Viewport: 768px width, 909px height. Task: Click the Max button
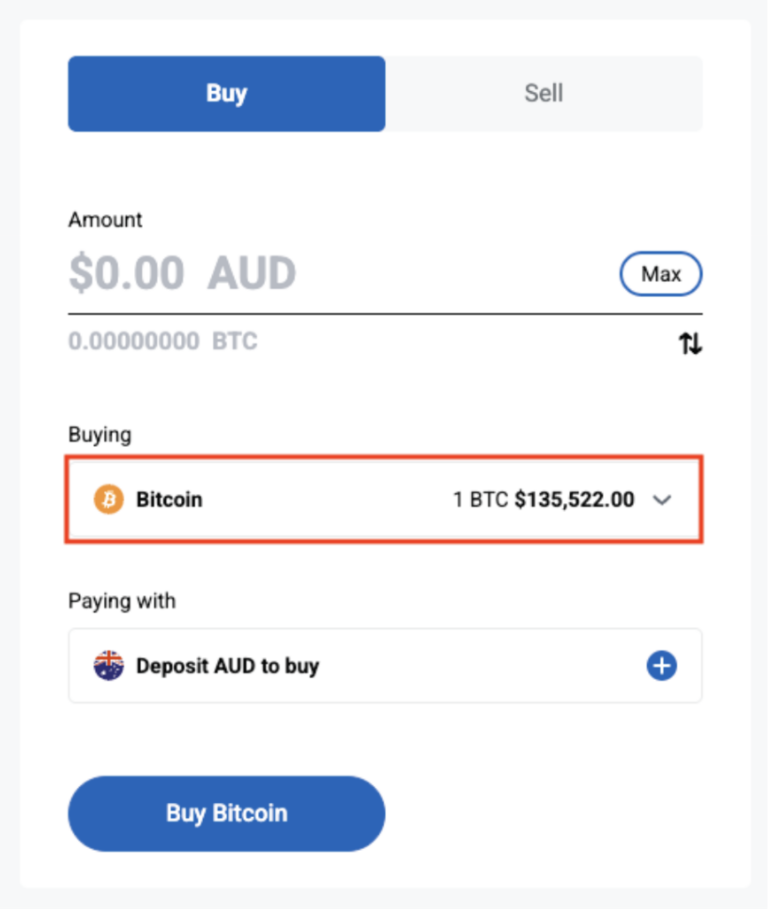tap(661, 273)
